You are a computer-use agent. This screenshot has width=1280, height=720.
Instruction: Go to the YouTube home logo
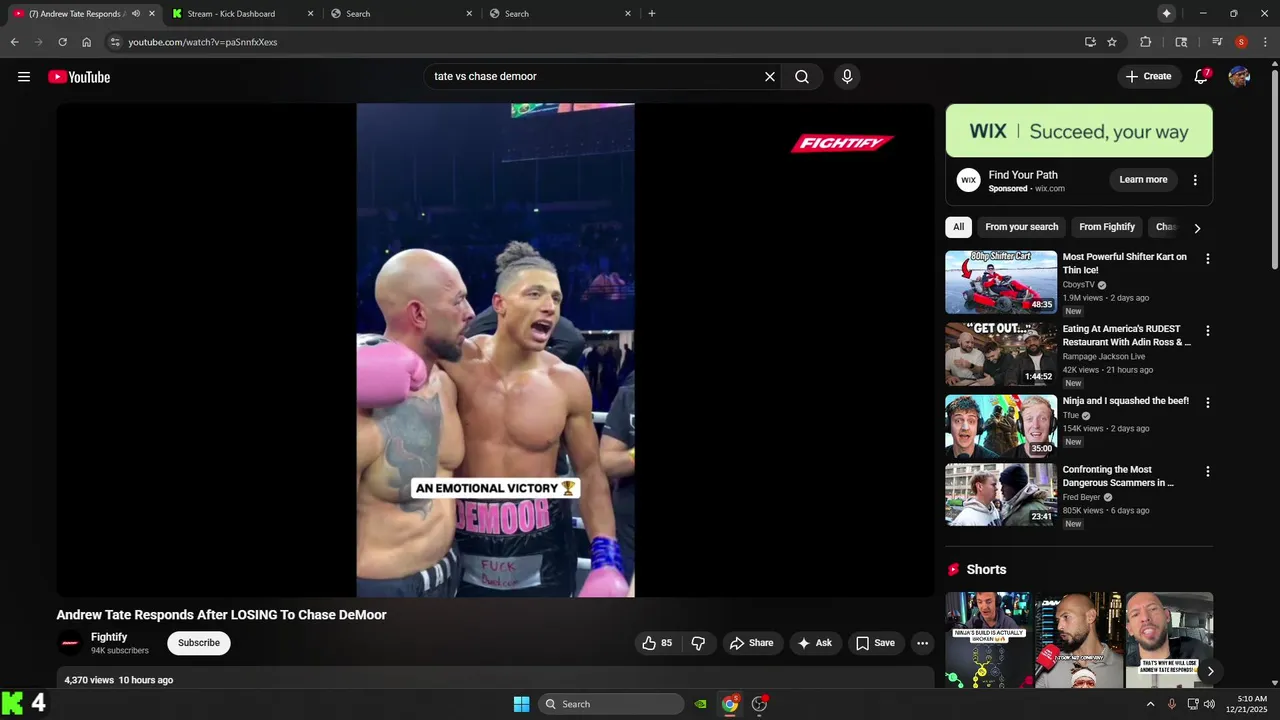[79, 77]
